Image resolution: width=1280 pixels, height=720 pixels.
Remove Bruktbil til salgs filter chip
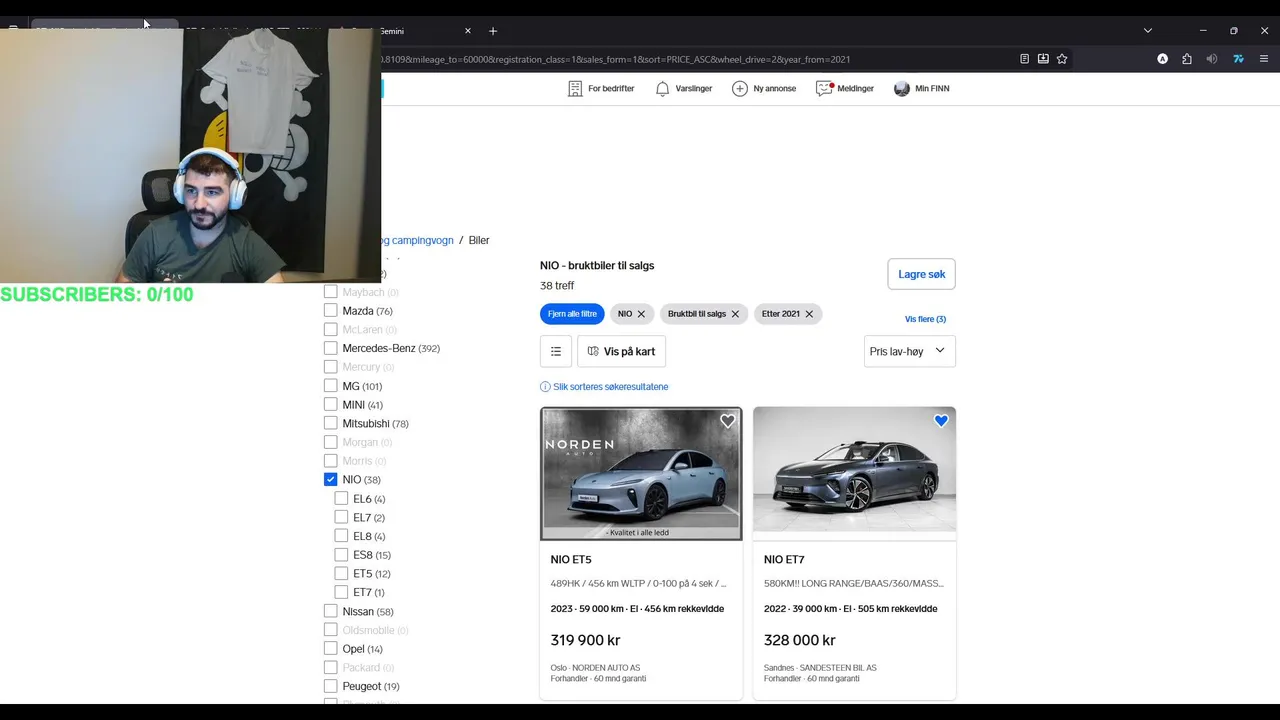pos(735,314)
